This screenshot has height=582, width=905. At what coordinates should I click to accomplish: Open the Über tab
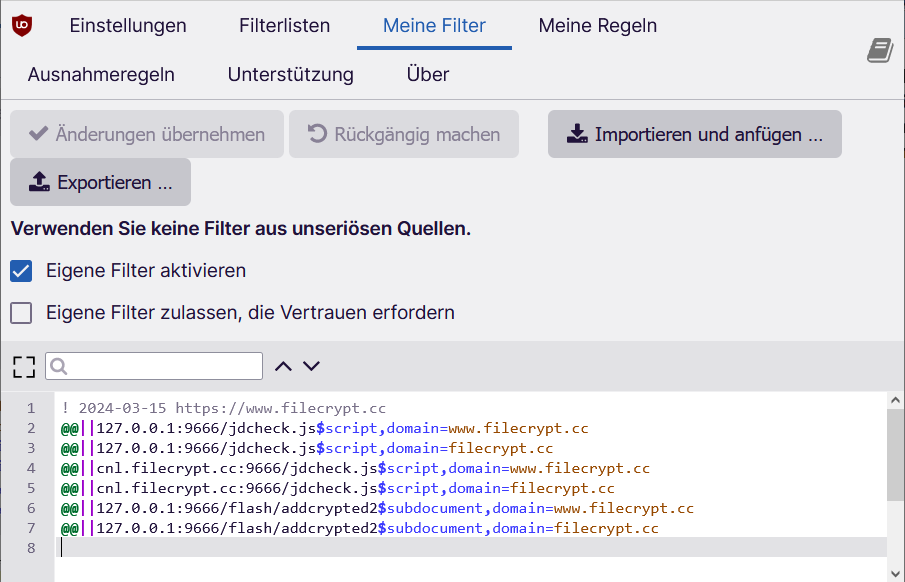427,75
